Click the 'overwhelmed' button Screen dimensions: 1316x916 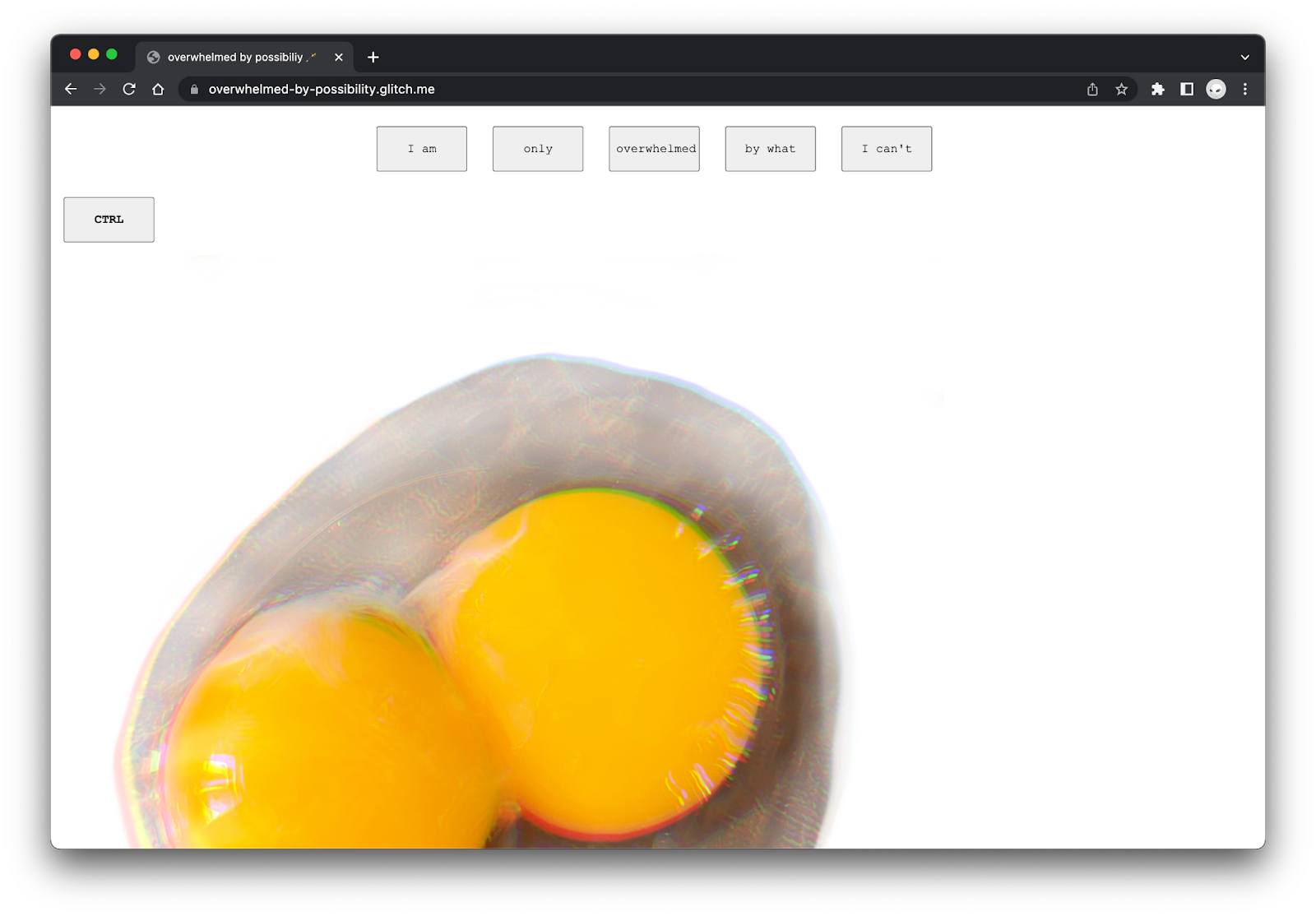pyautogui.click(x=655, y=149)
